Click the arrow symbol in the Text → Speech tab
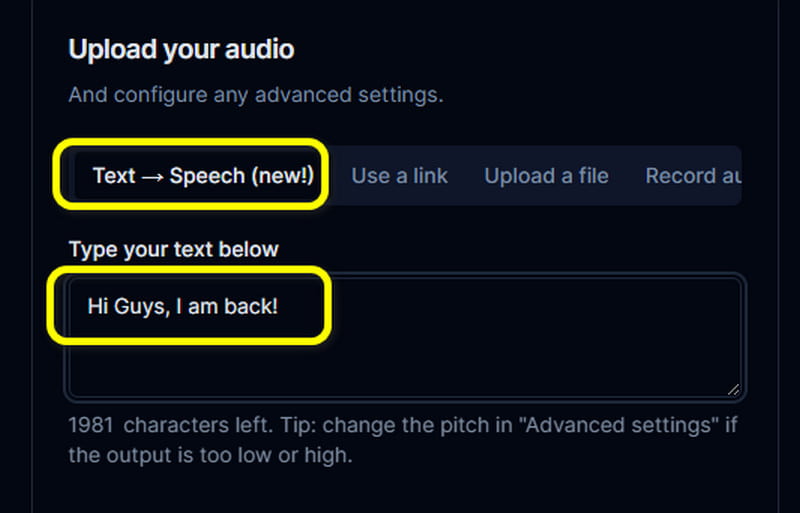This screenshot has height=513, width=800. click(152, 176)
